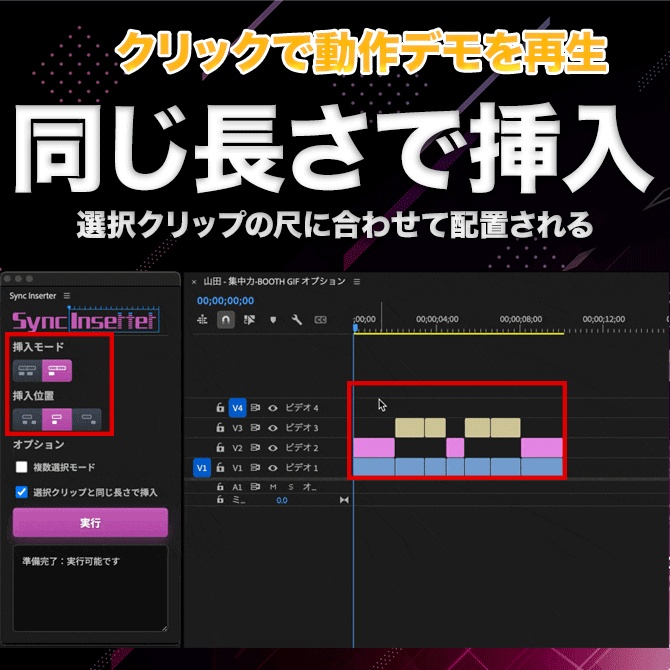
Task: Toggle the V1 track targeting label
Action: (237, 468)
